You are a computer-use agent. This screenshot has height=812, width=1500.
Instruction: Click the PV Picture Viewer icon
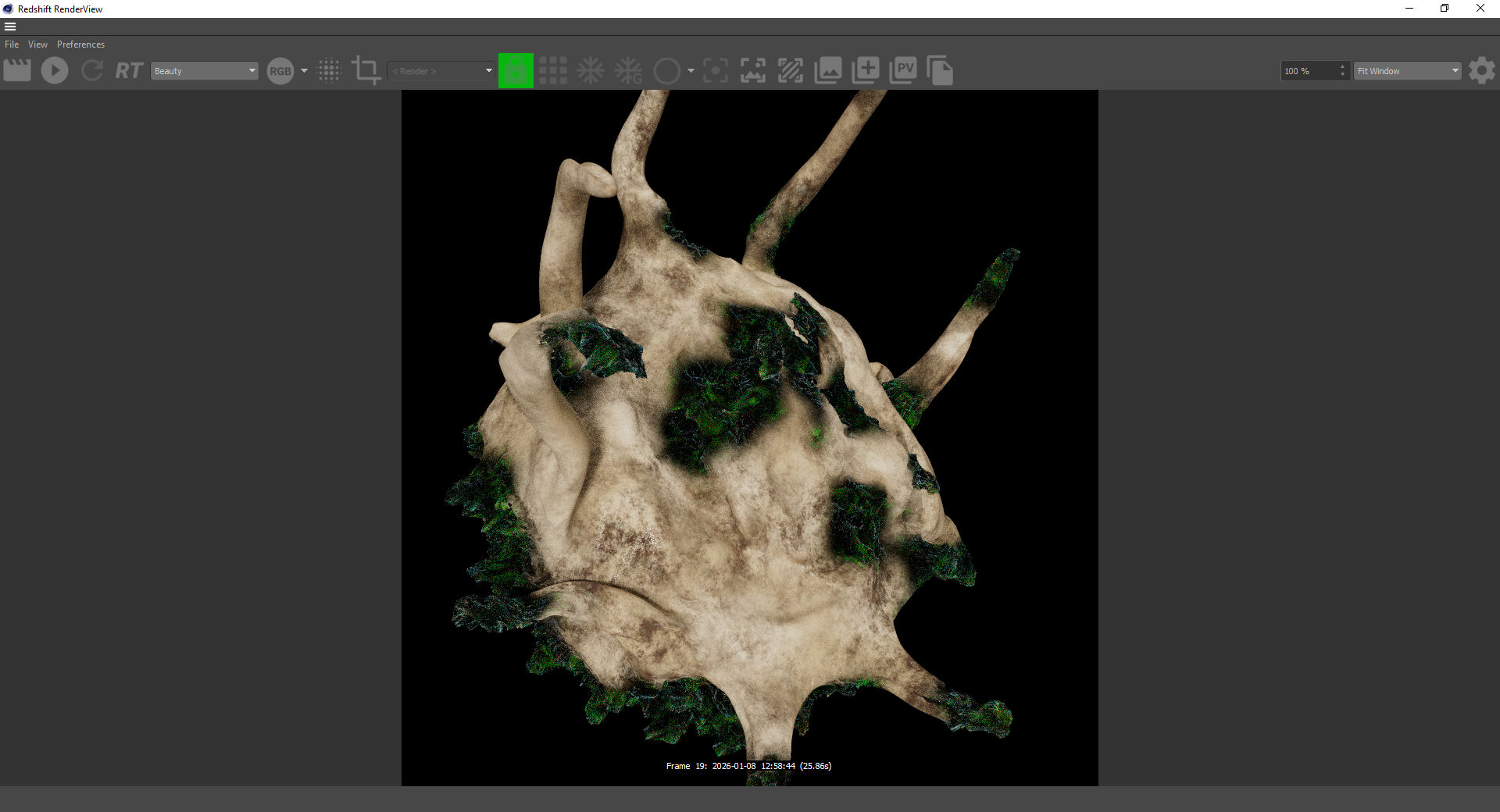(903, 71)
